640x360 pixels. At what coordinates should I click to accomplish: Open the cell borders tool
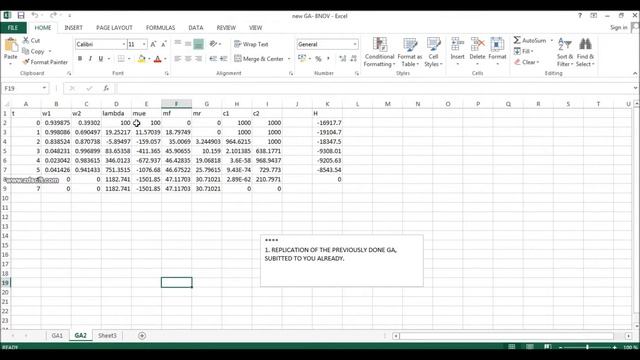pos(121,59)
